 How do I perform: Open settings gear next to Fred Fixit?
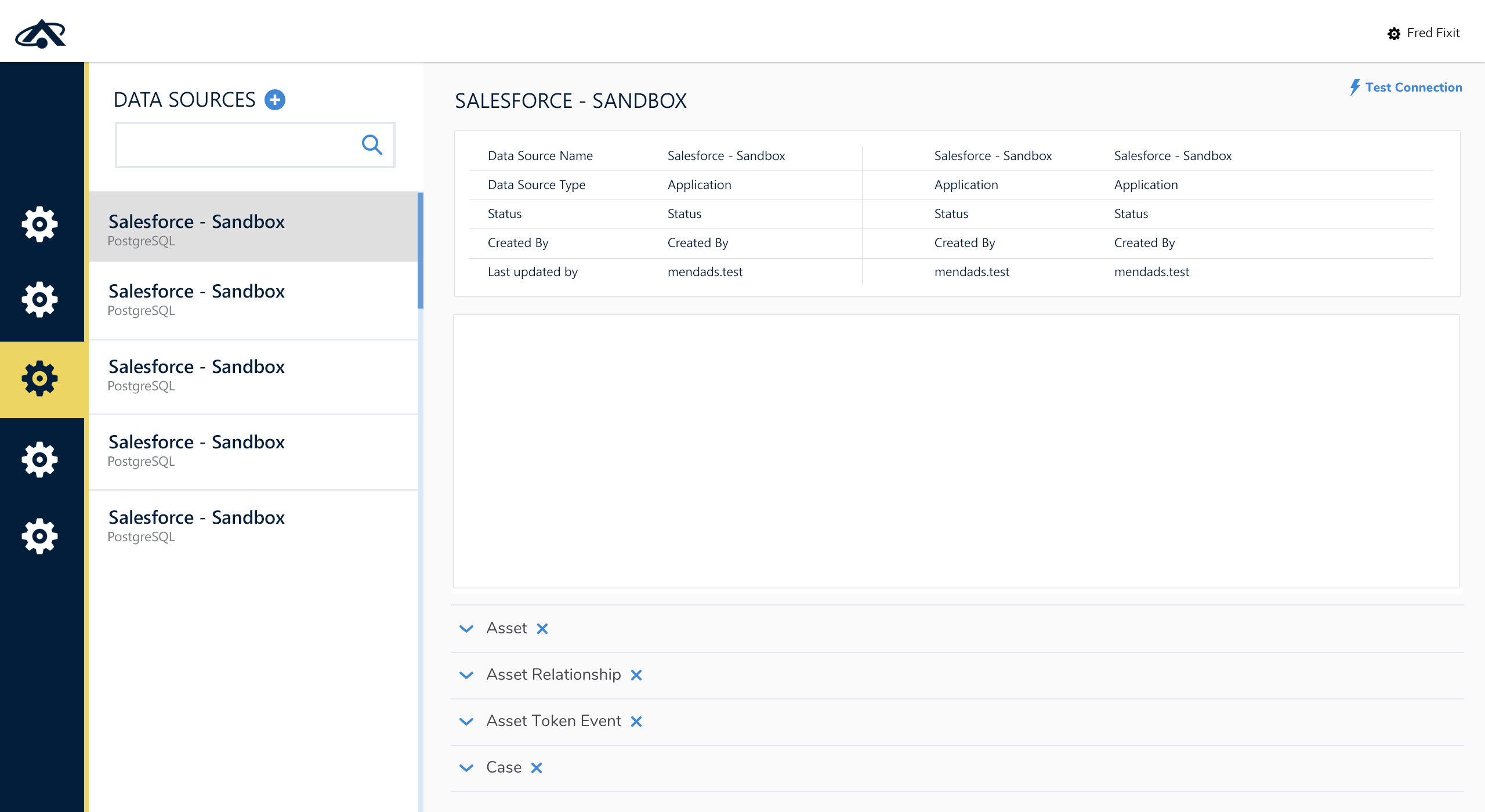click(1395, 33)
